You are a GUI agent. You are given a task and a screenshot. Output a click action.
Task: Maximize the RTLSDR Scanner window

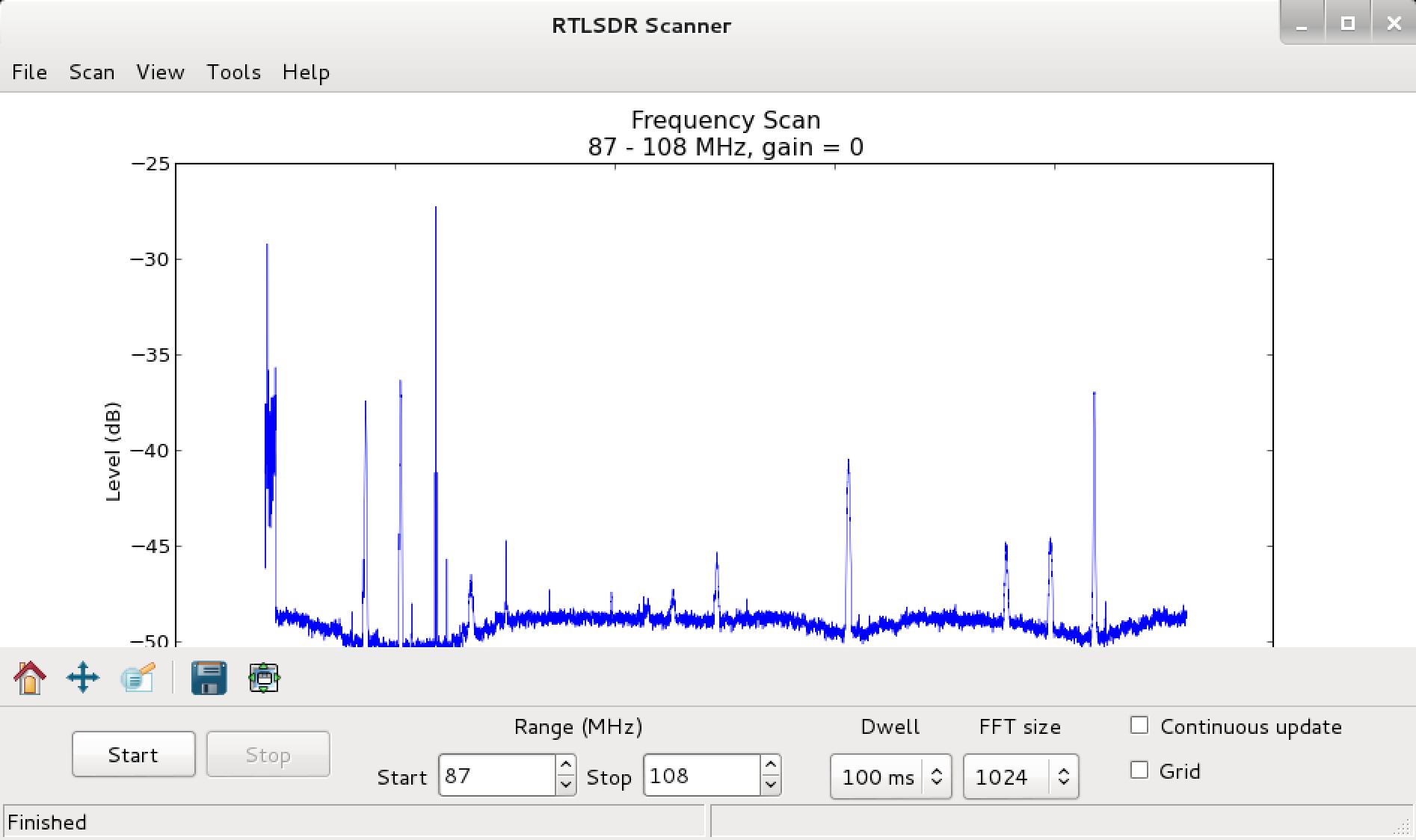pyautogui.click(x=1348, y=24)
